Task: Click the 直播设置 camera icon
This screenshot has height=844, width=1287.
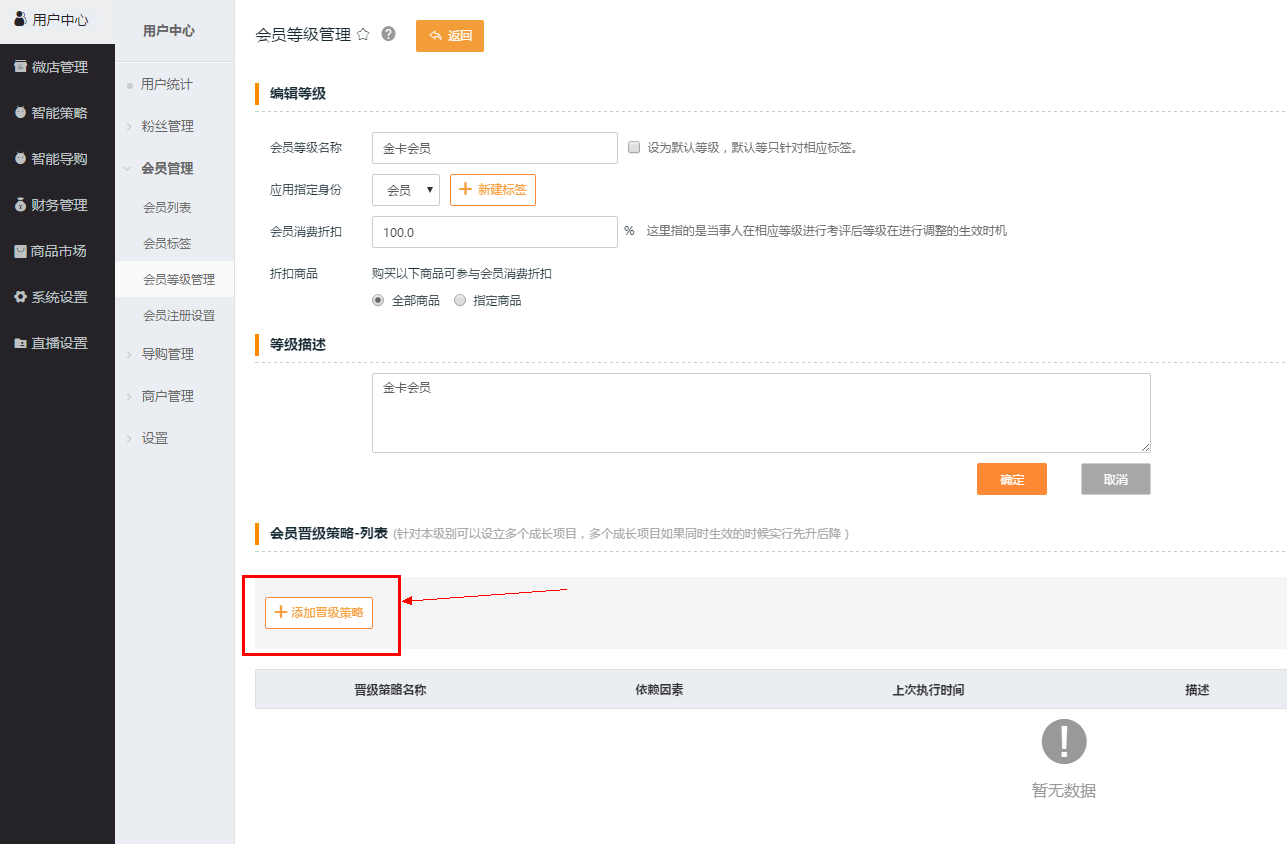Action: 20,343
